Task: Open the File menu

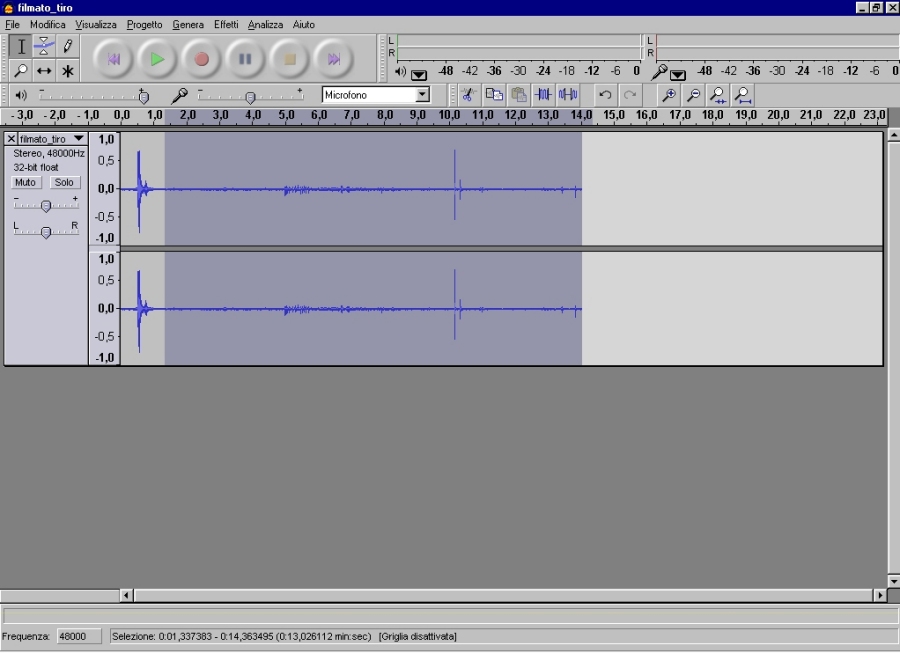Action: pyautogui.click(x=12, y=25)
